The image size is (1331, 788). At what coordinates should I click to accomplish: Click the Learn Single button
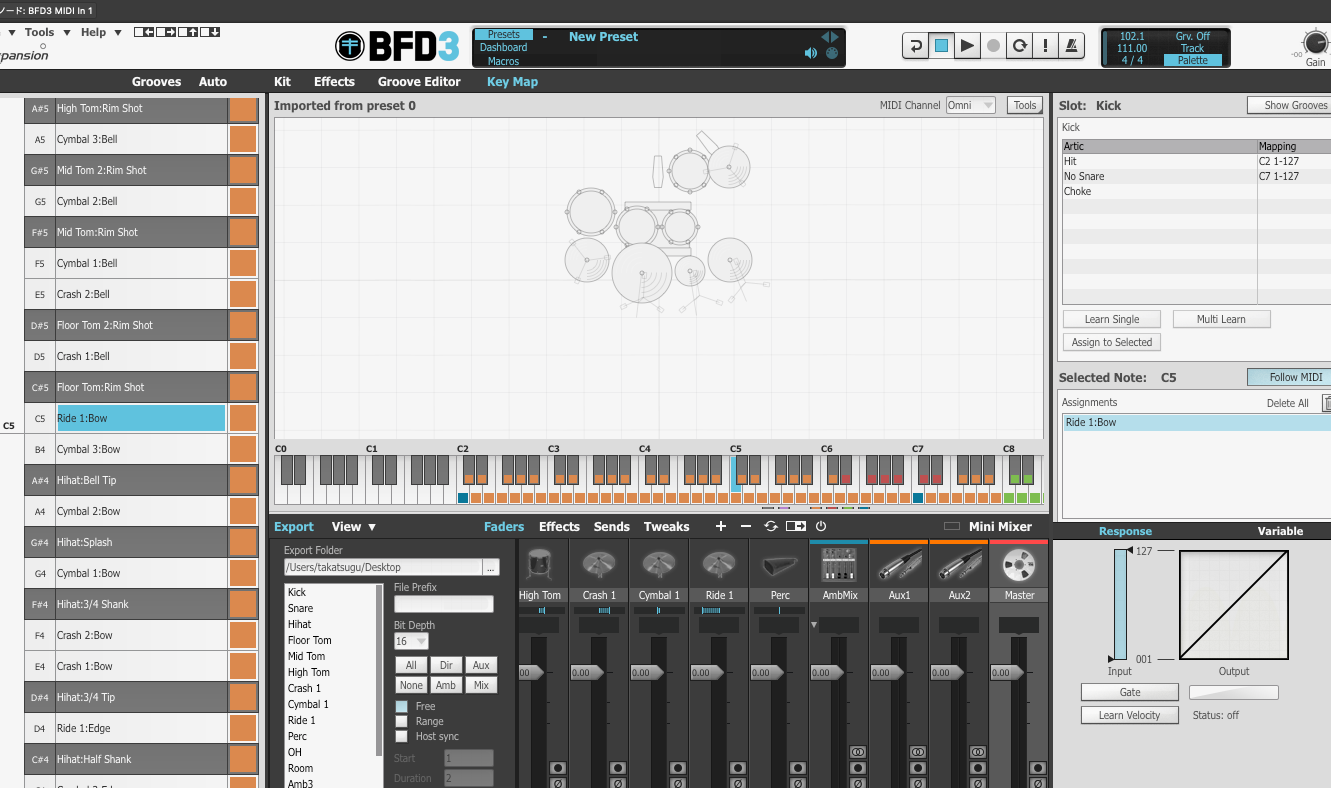click(1112, 319)
